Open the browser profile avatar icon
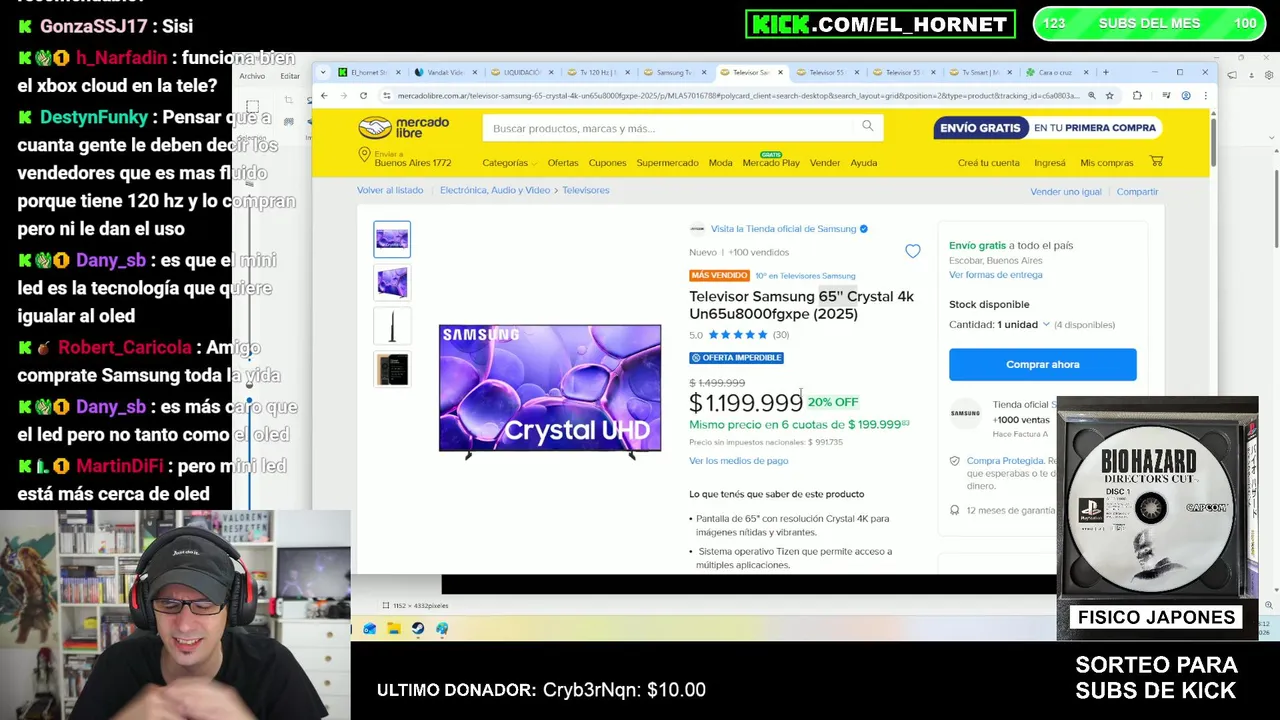 (x=1186, y=96)
